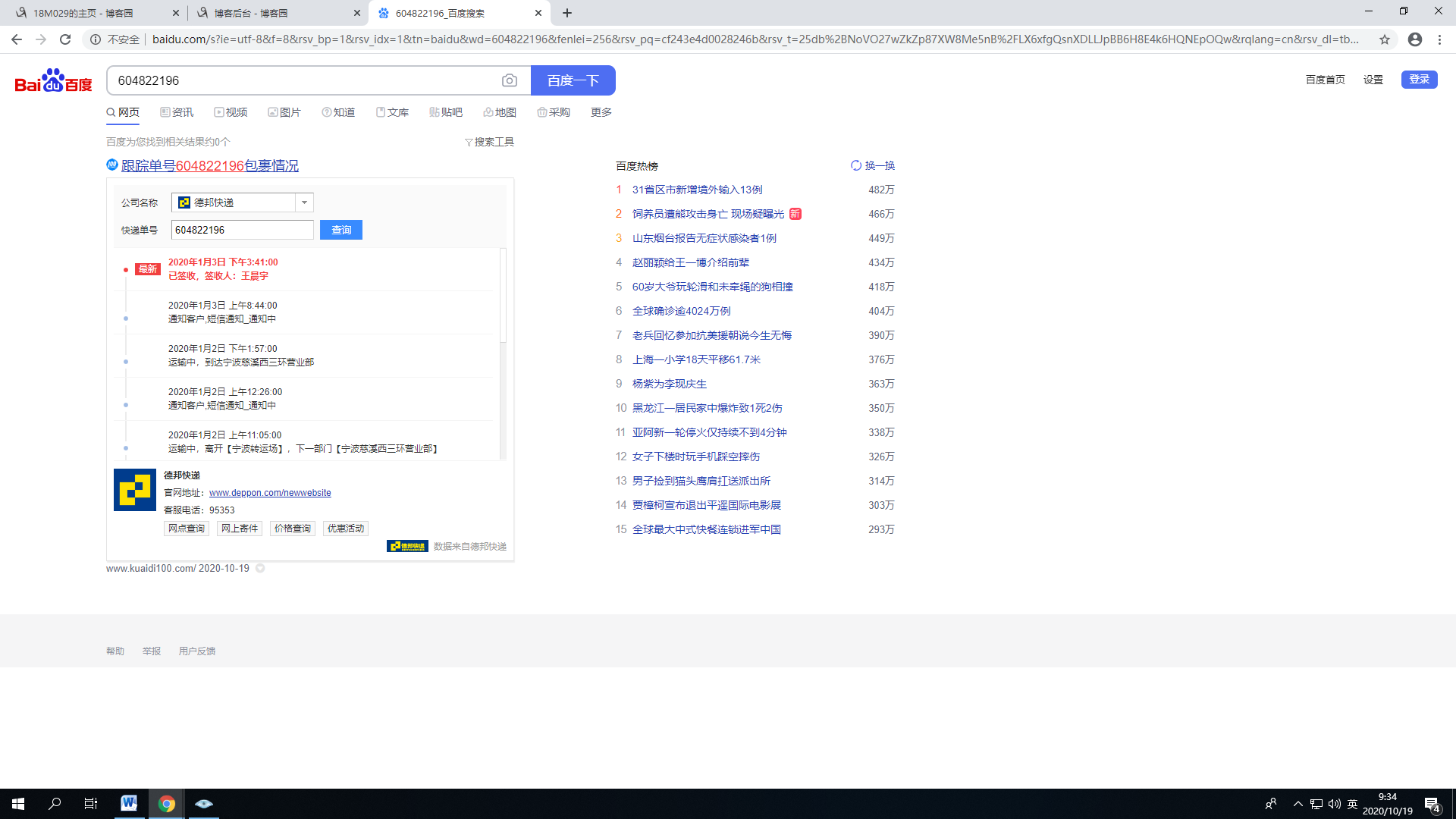Click the 登录 login button

pos(1419,80)
